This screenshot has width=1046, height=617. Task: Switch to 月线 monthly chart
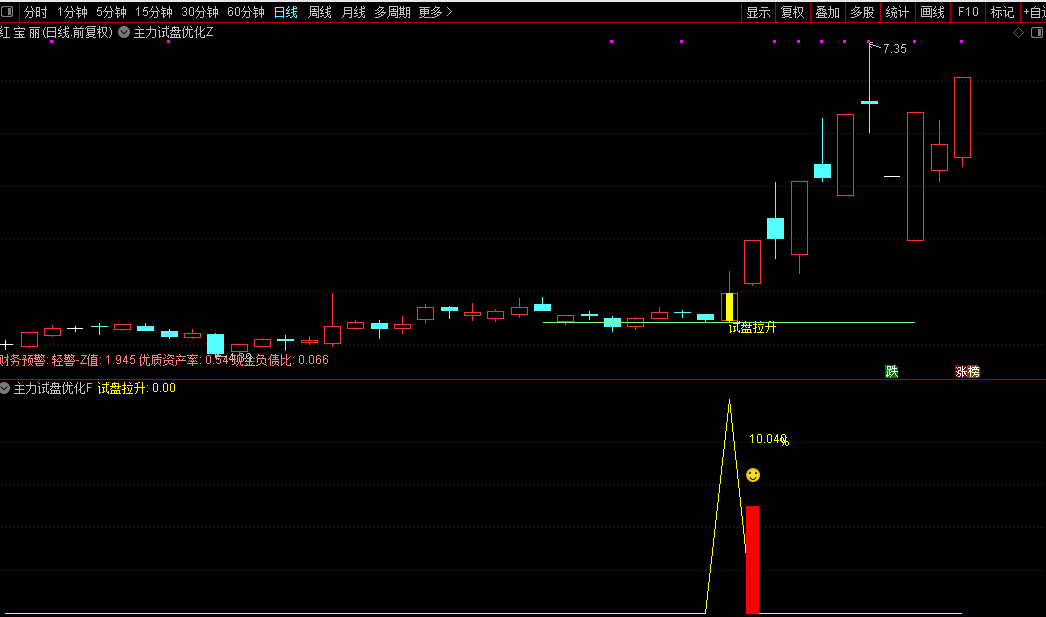pos(354,12)
